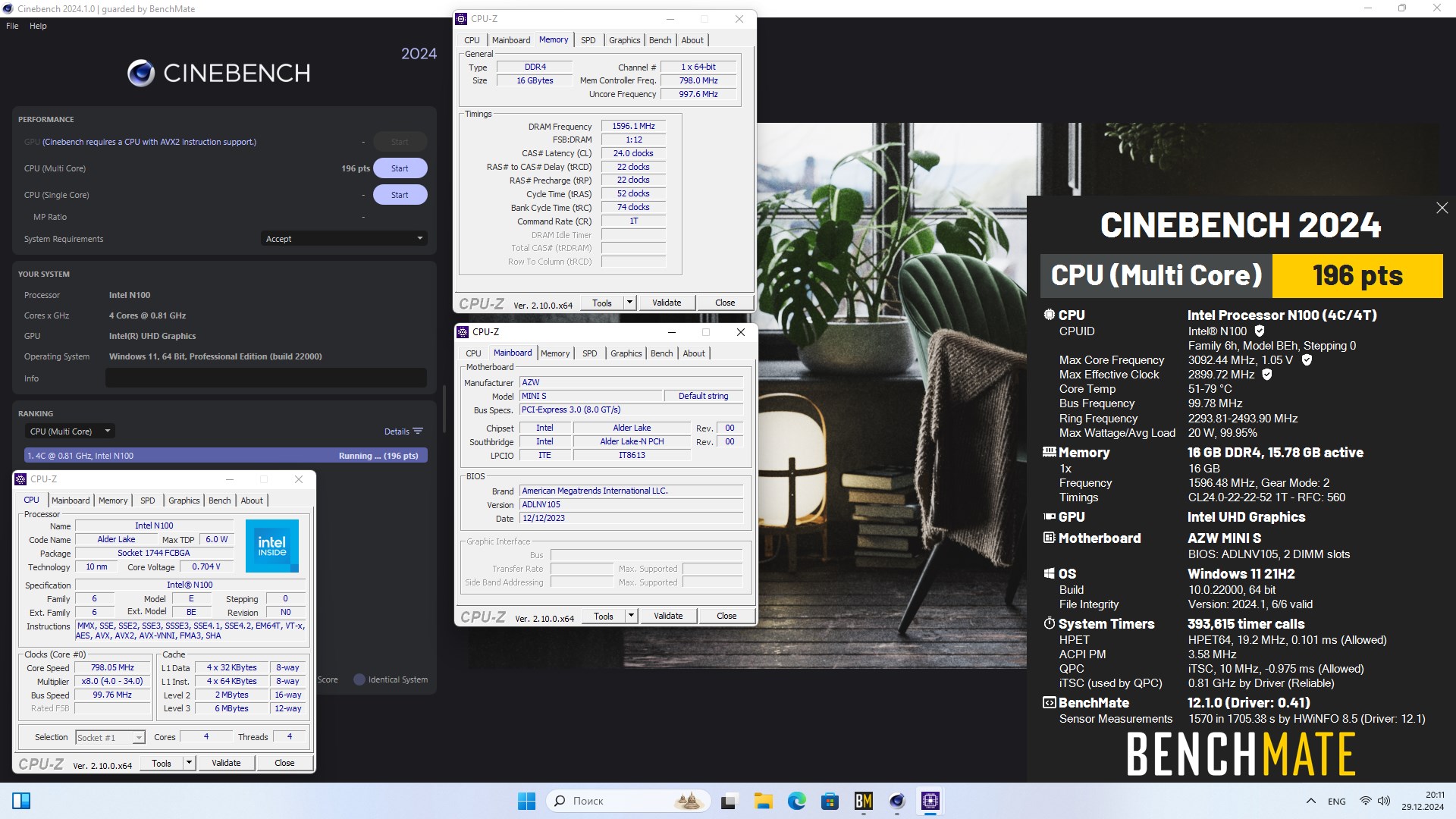Image resolution: width=1456 pixels, height=819 pixels.
Task: Click the OS Windows icon in BenchMate panel
Action: pos(1050,573)
